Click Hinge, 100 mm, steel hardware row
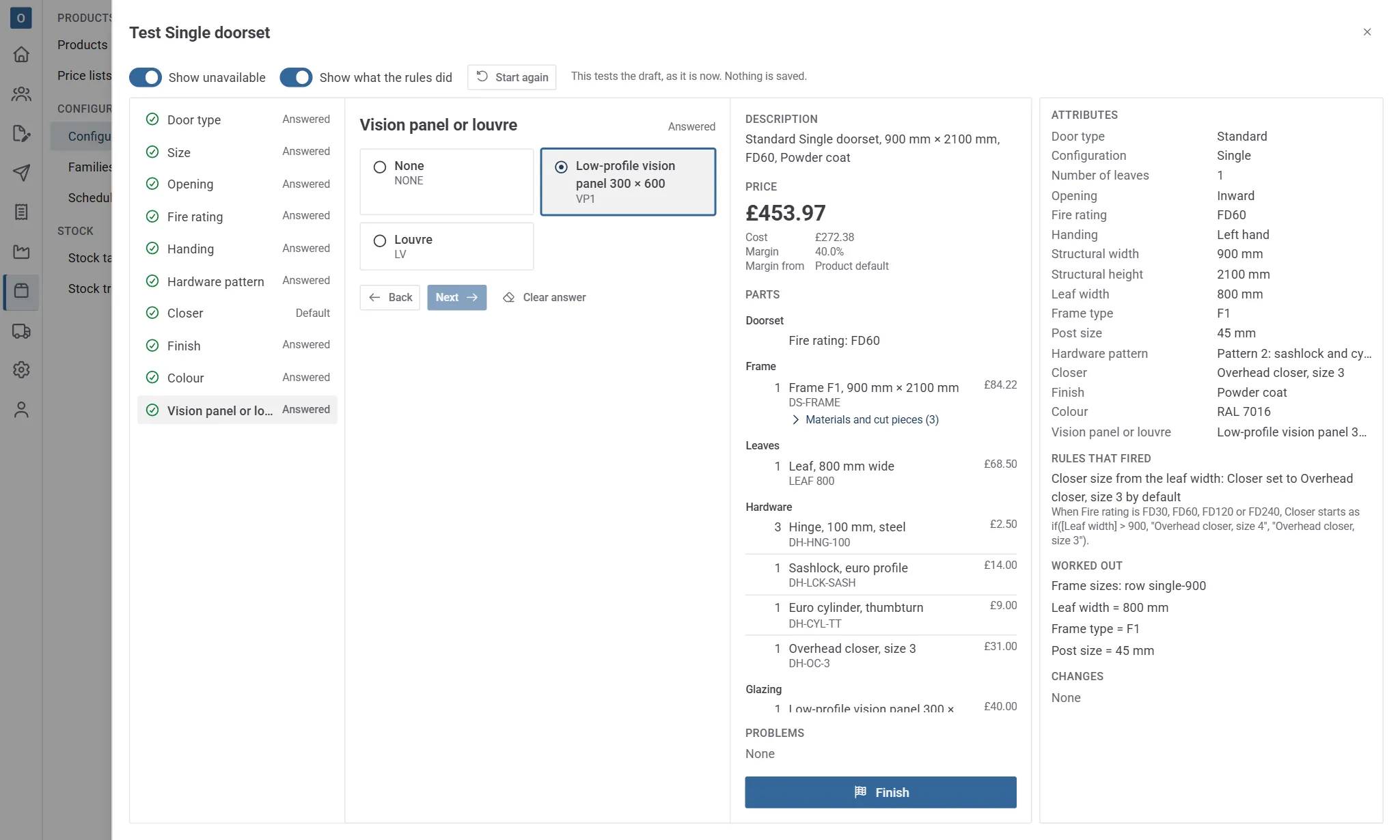The height and width of the screenshot is (840, 1400). [x=881, y=534]
